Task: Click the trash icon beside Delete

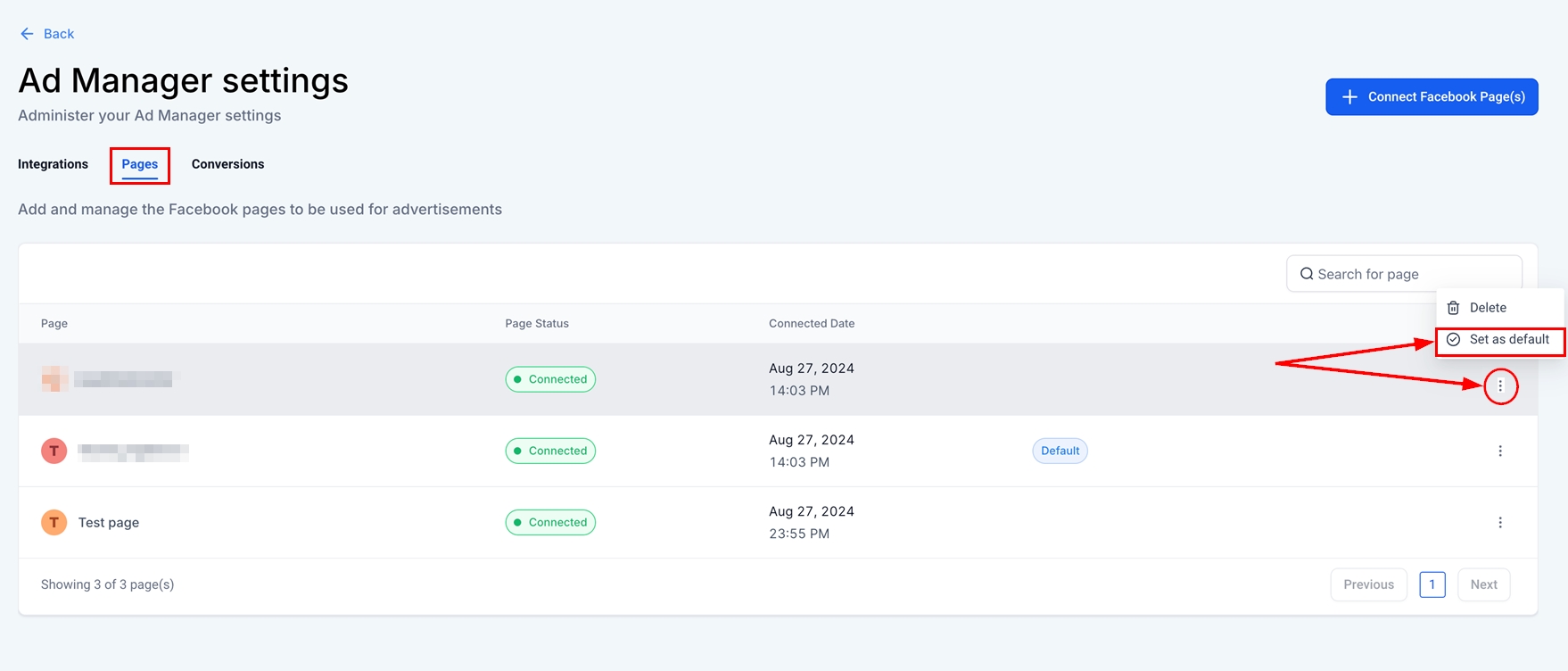Action: pos(1453,308)
